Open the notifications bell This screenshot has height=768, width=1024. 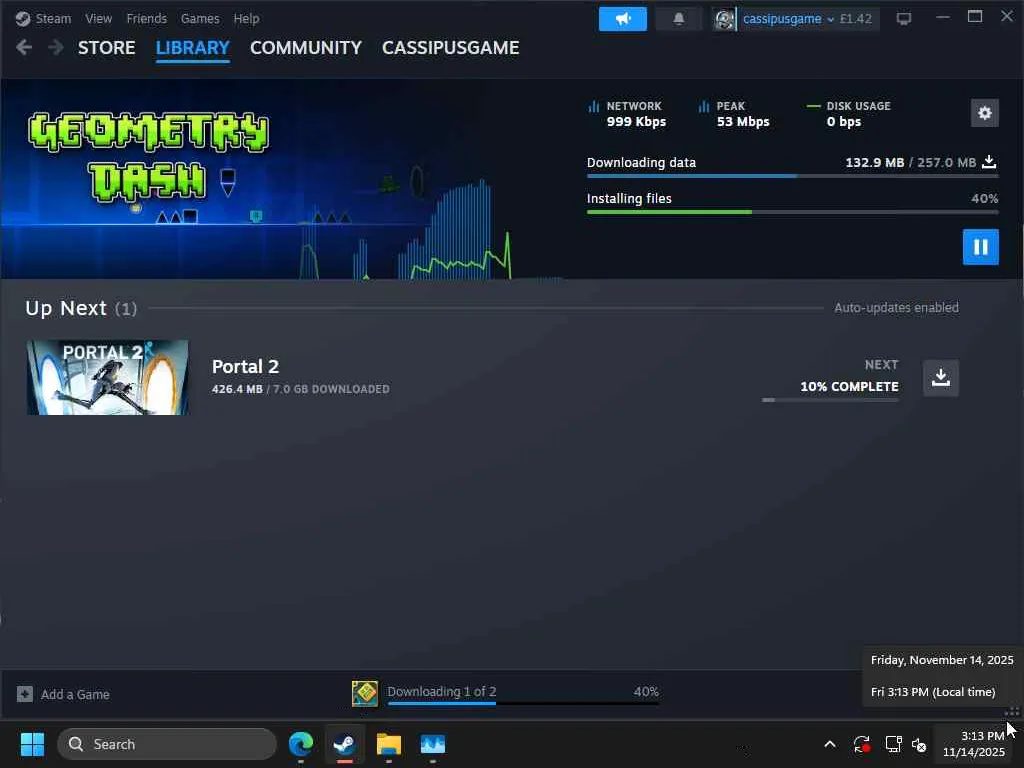tap(679, 19)
